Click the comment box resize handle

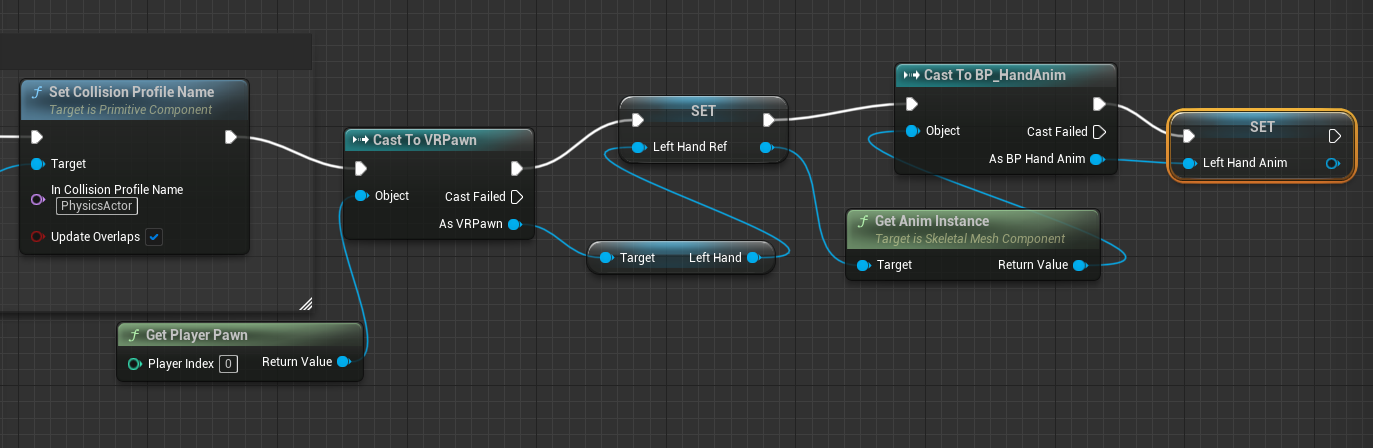(306, 303)
